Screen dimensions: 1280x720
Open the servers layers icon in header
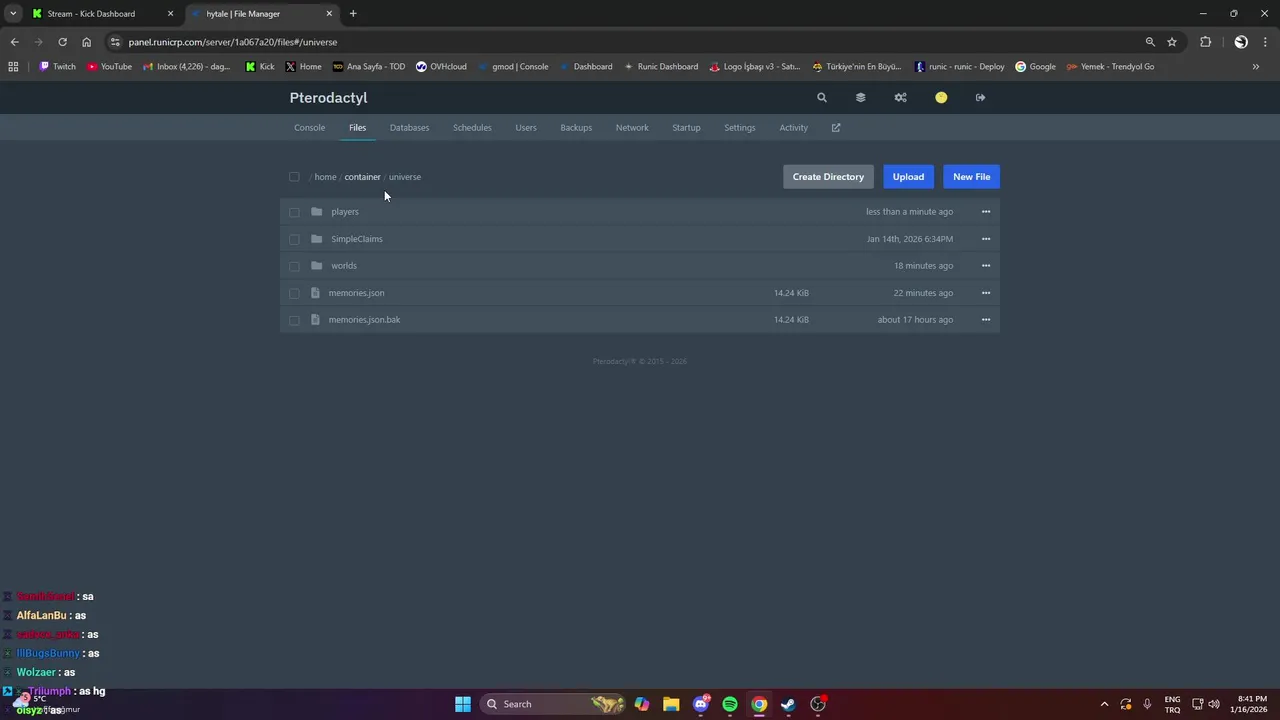861,98
